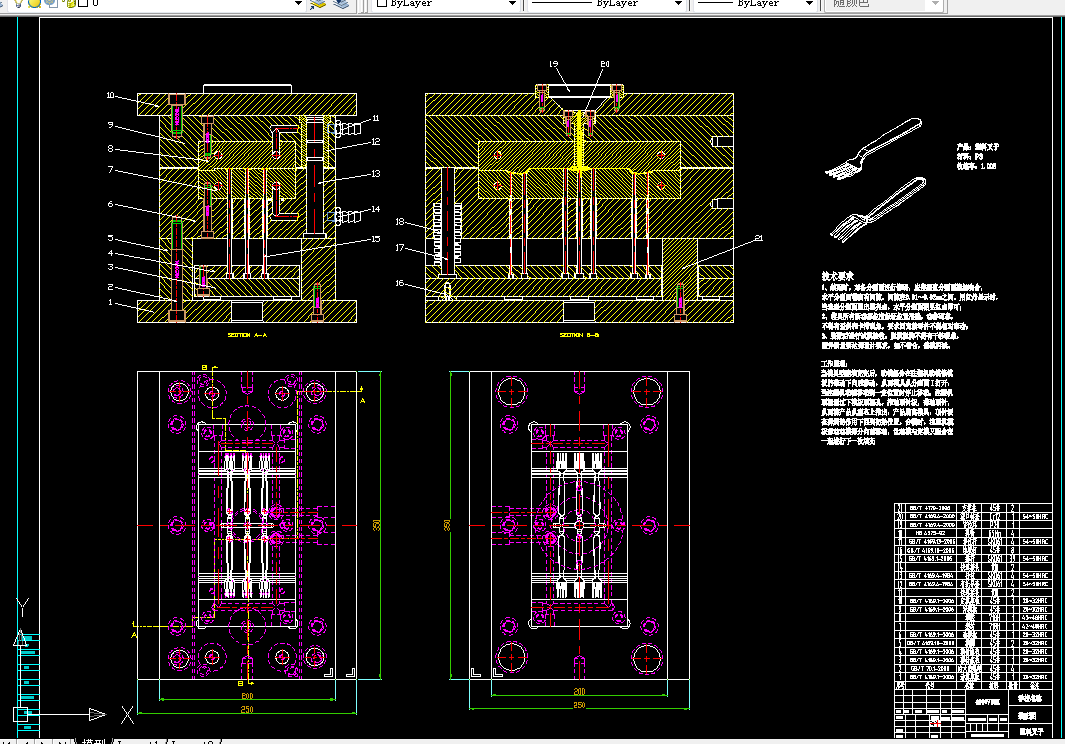Select callout number 15 beside section A-A

376,238
